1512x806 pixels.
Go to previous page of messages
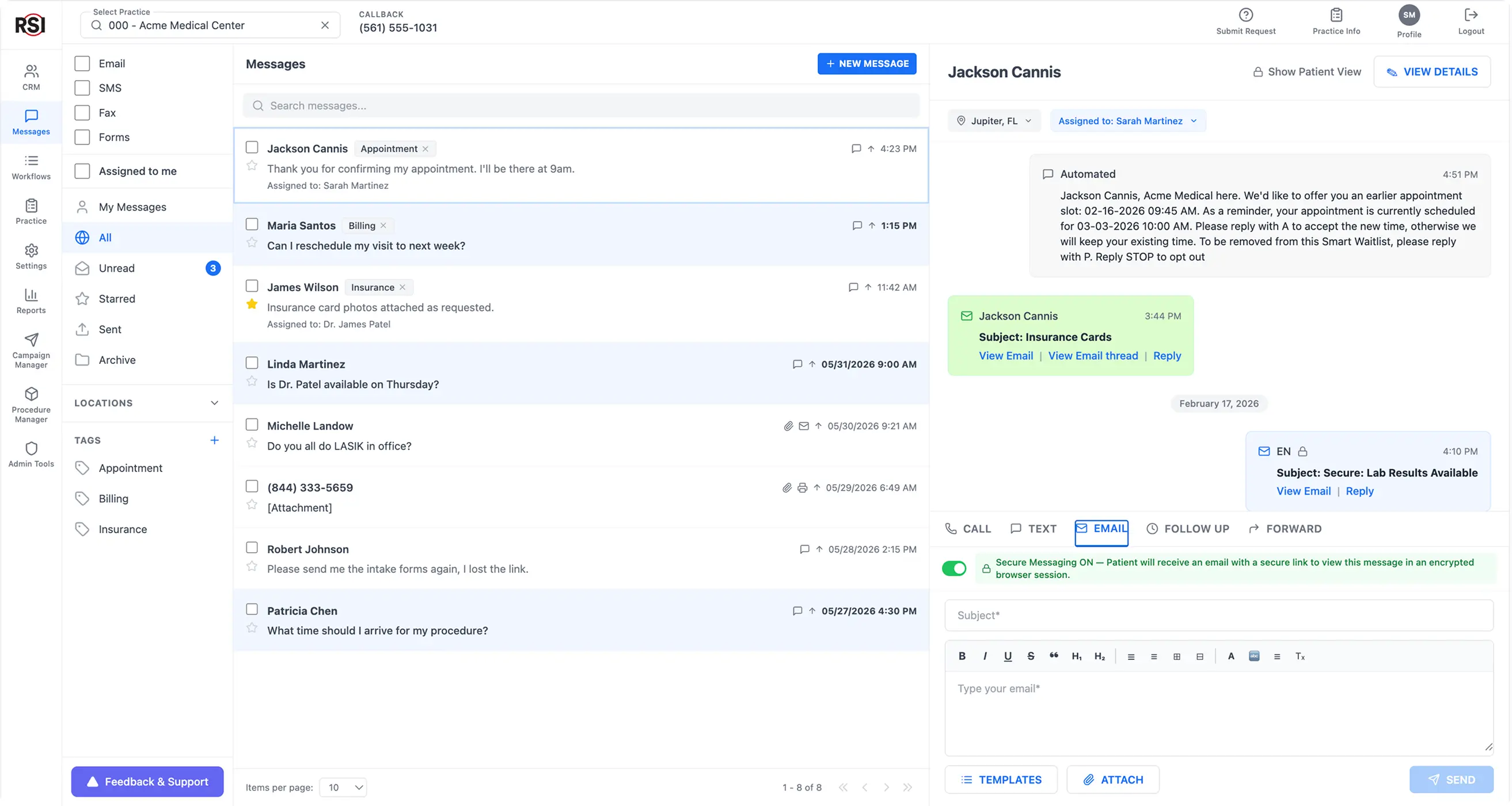[x=865, y=788]
